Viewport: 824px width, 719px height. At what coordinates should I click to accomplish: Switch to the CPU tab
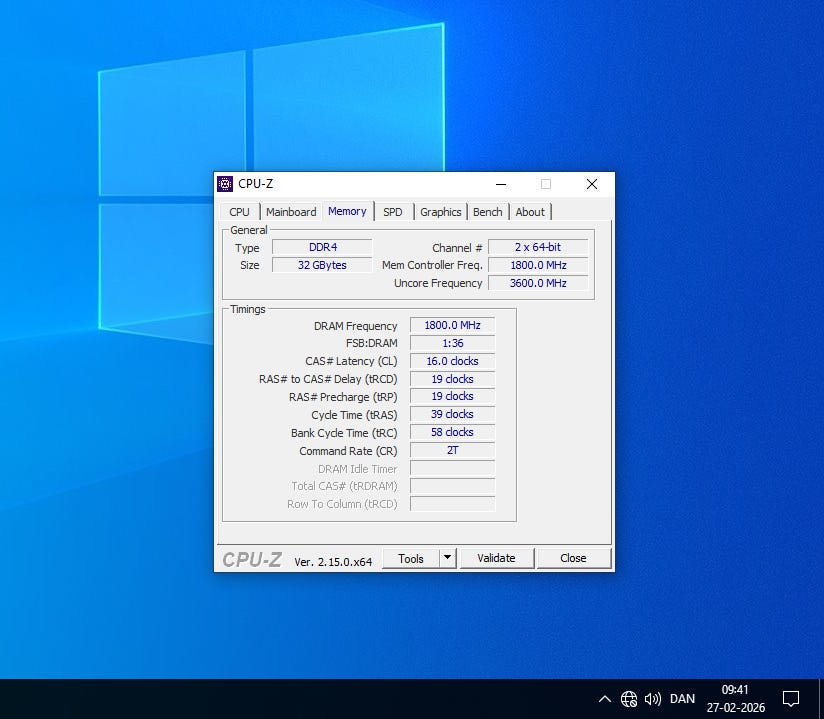tap(240, 212)
